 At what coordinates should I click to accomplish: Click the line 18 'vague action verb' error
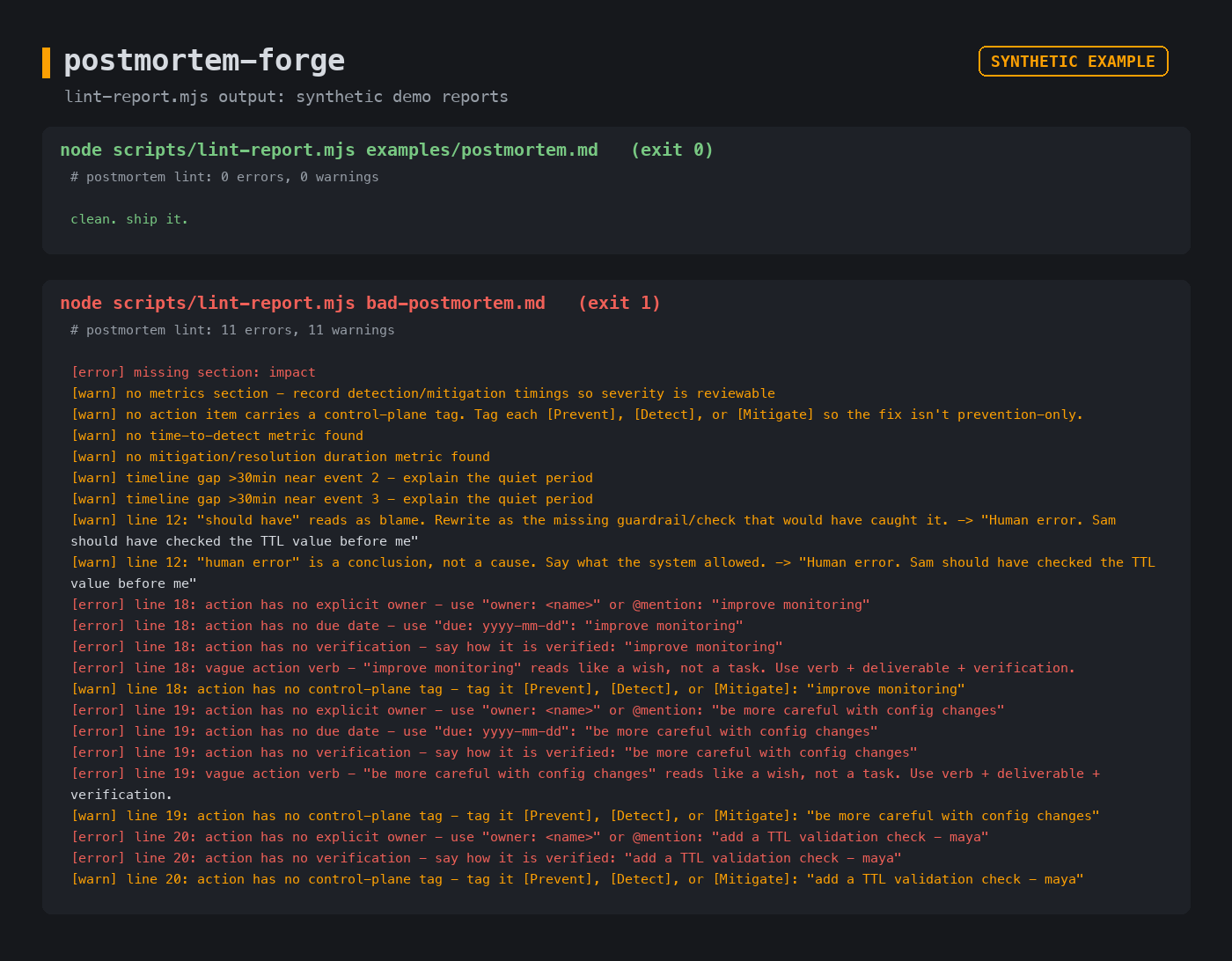tap(573, 668)
